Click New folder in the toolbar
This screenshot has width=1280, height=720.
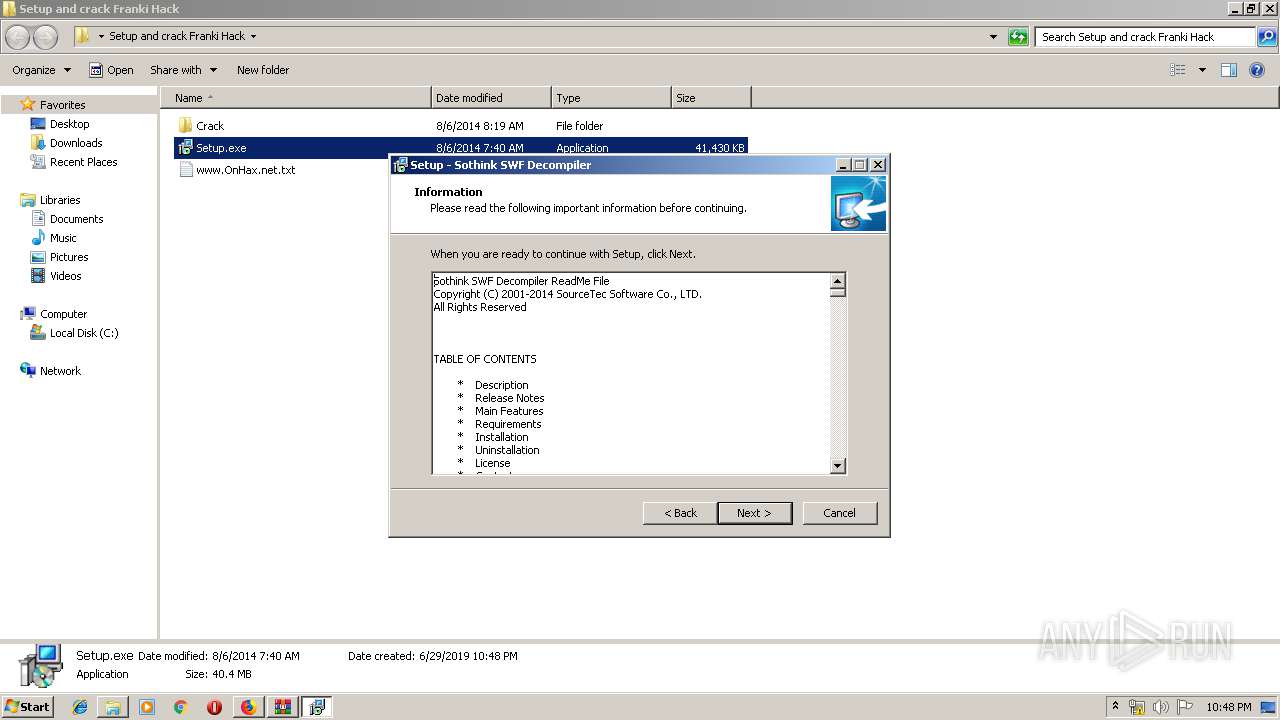[x=263, y=70]
